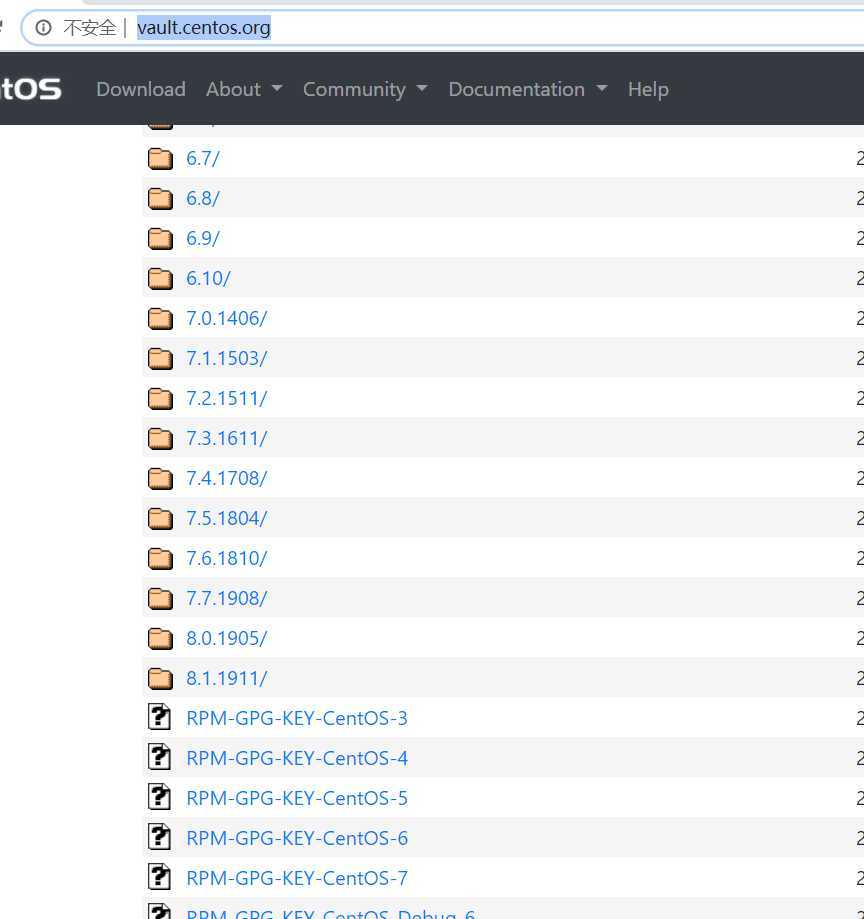Click the CentOS logo in navbar
The width and height of the screenshot is (864, 919).
(30, 89)
